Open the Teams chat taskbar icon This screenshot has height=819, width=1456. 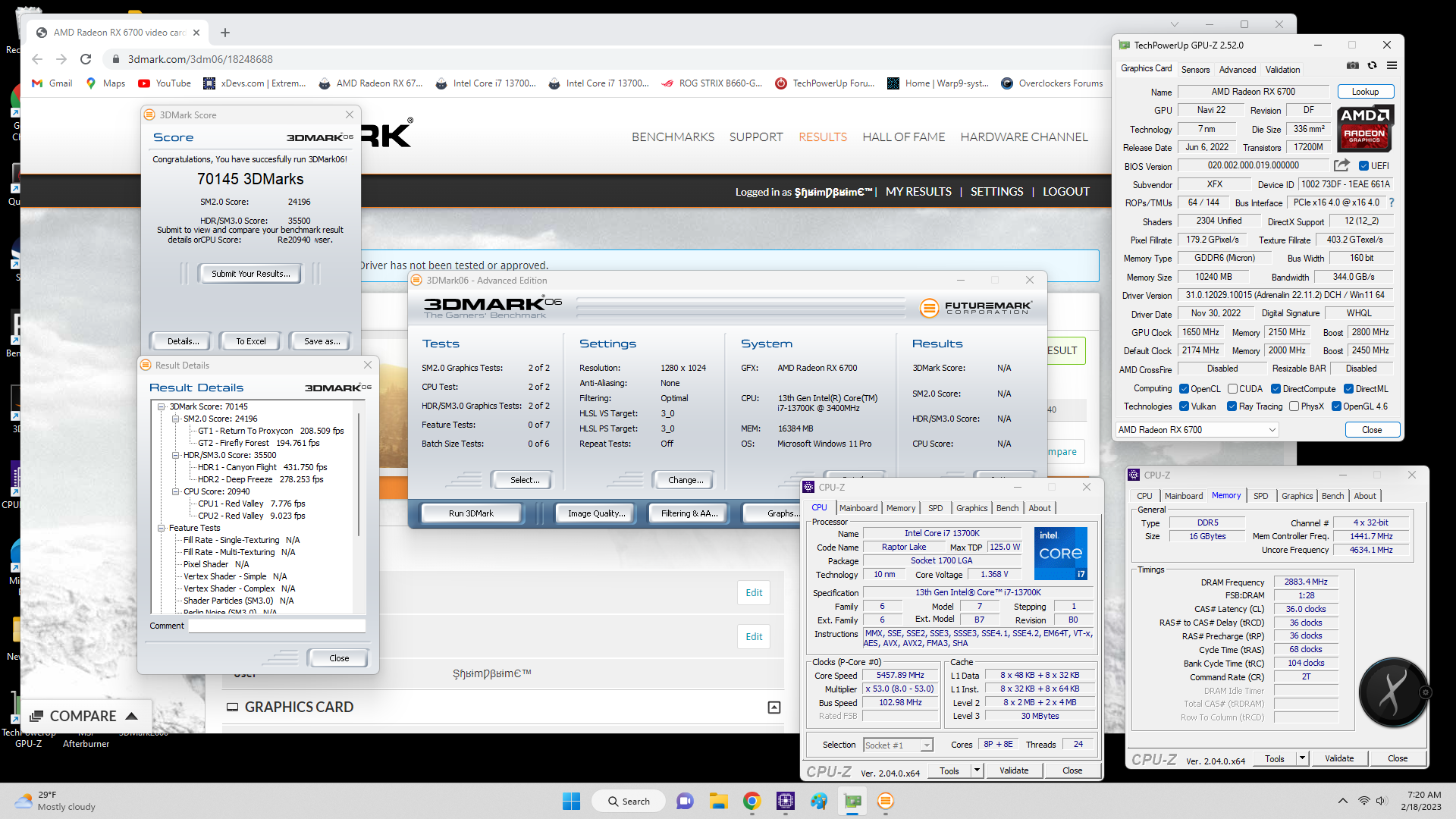(x=685, y=801)
